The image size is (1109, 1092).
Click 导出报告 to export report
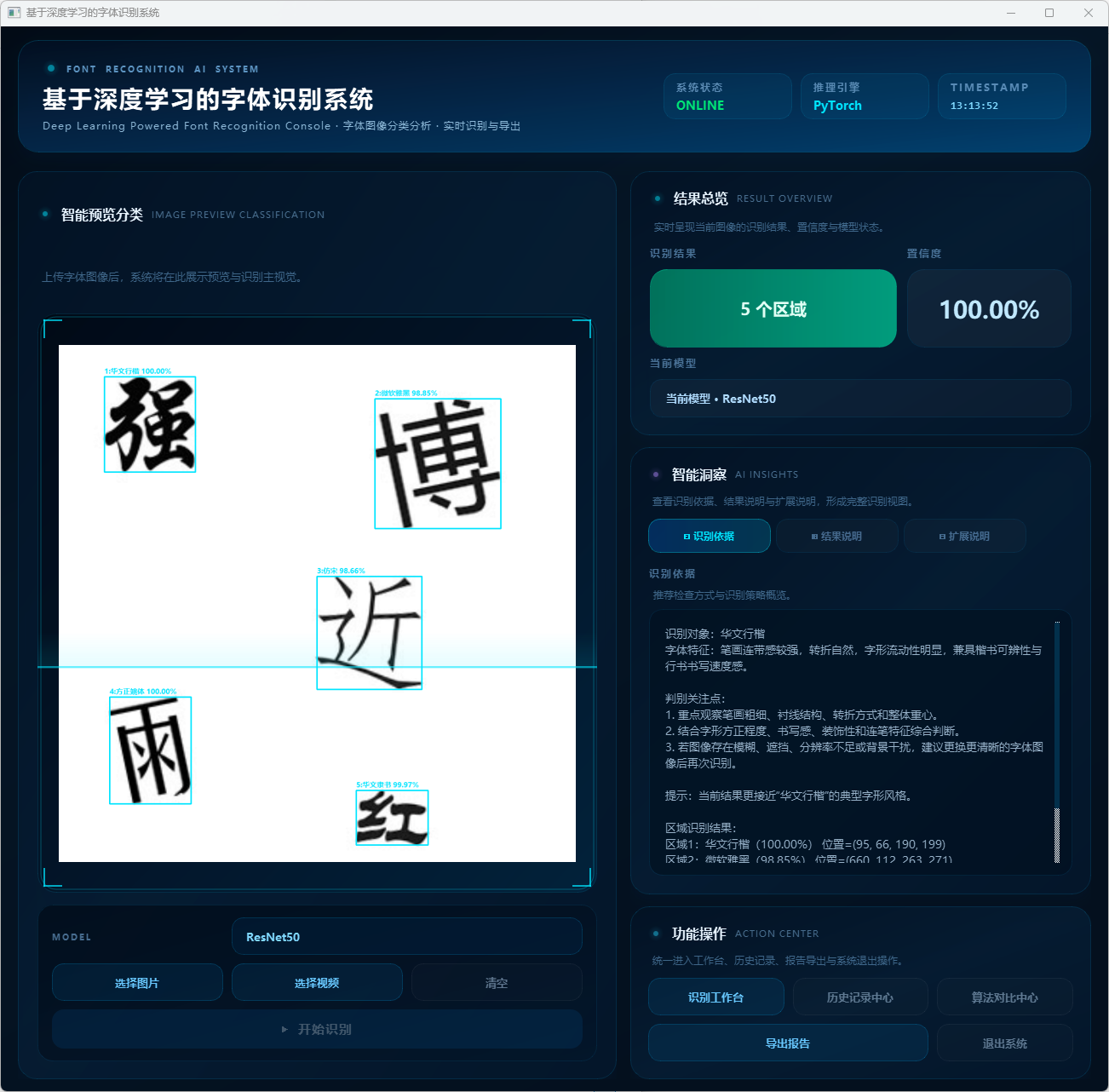pos(787,1043)
